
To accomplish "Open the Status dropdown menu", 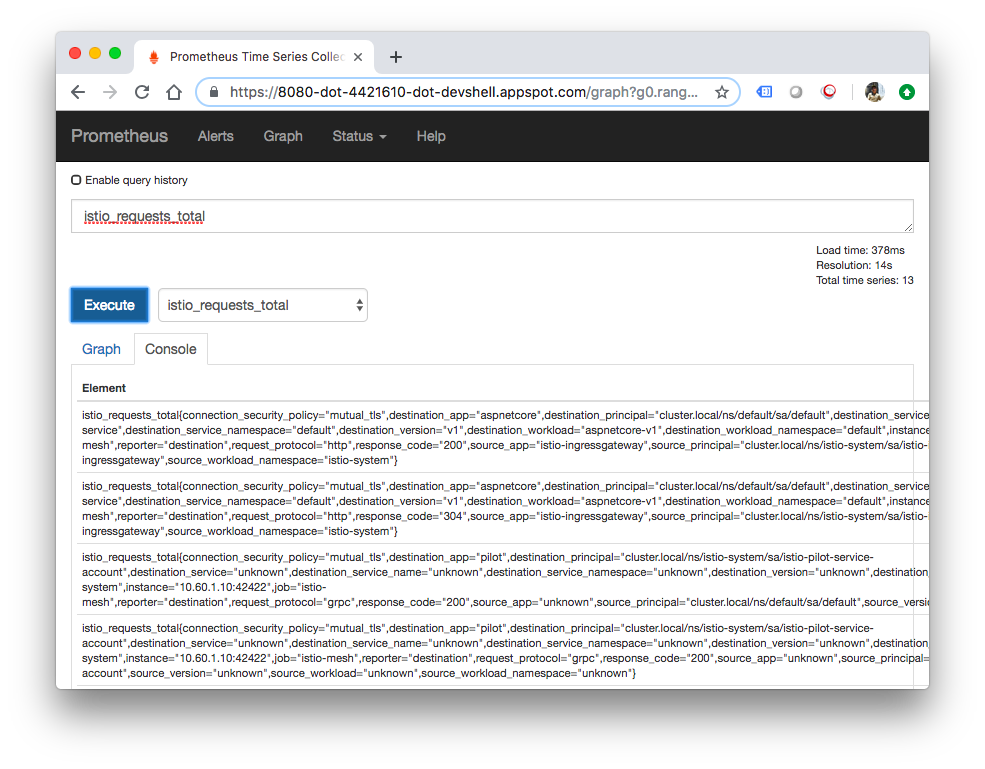I will click(x=359, y=136).
